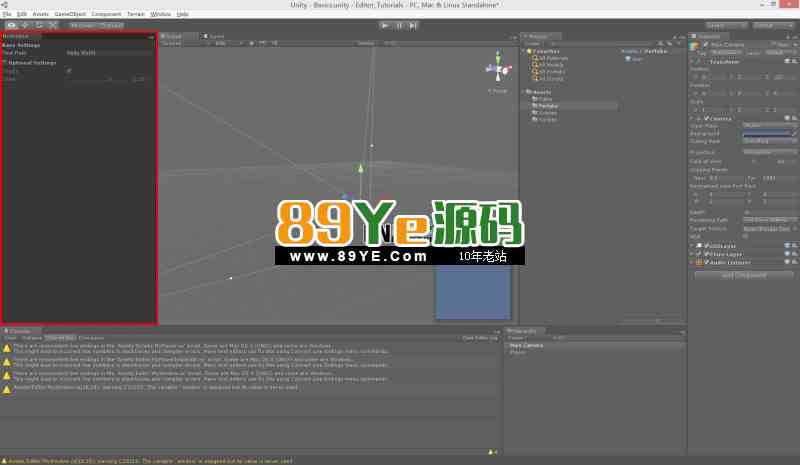Open the Audio Listener component help icon
Image resolution: width=800 pixels, height=465 pixels.
pos(787,262)
